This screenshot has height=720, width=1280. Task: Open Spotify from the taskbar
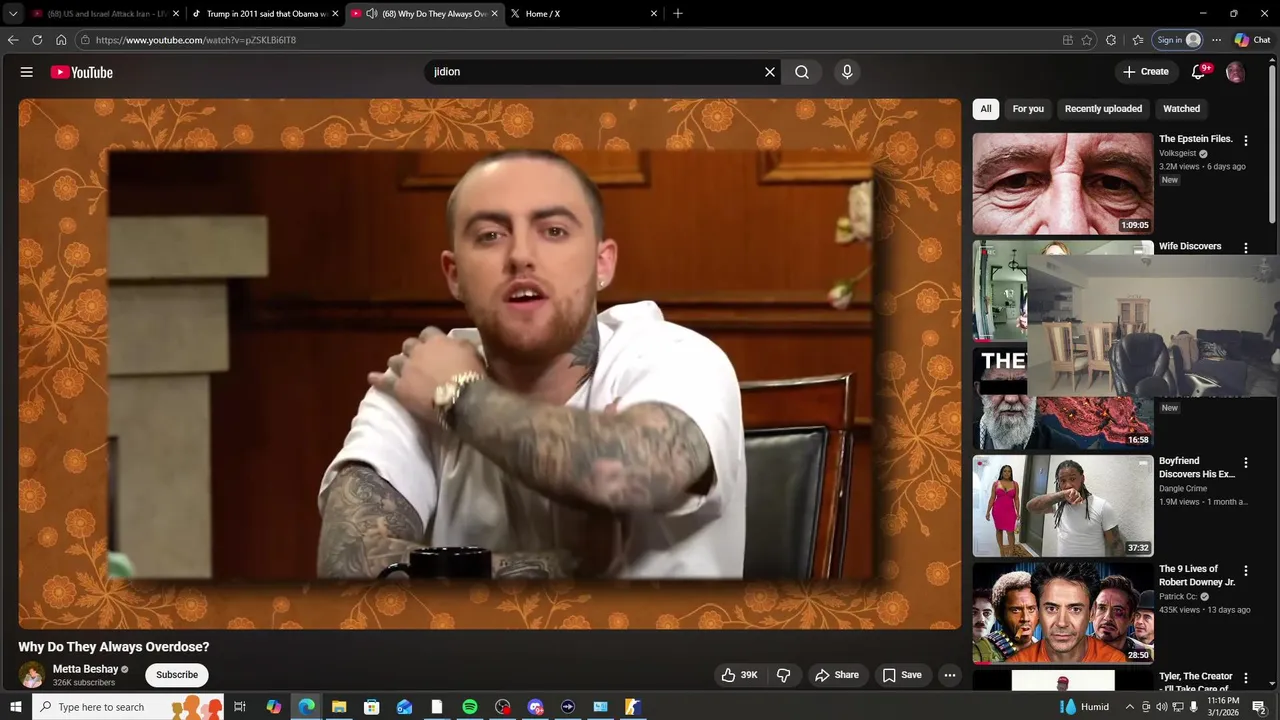pyautogui.click(x=470, y=707)
